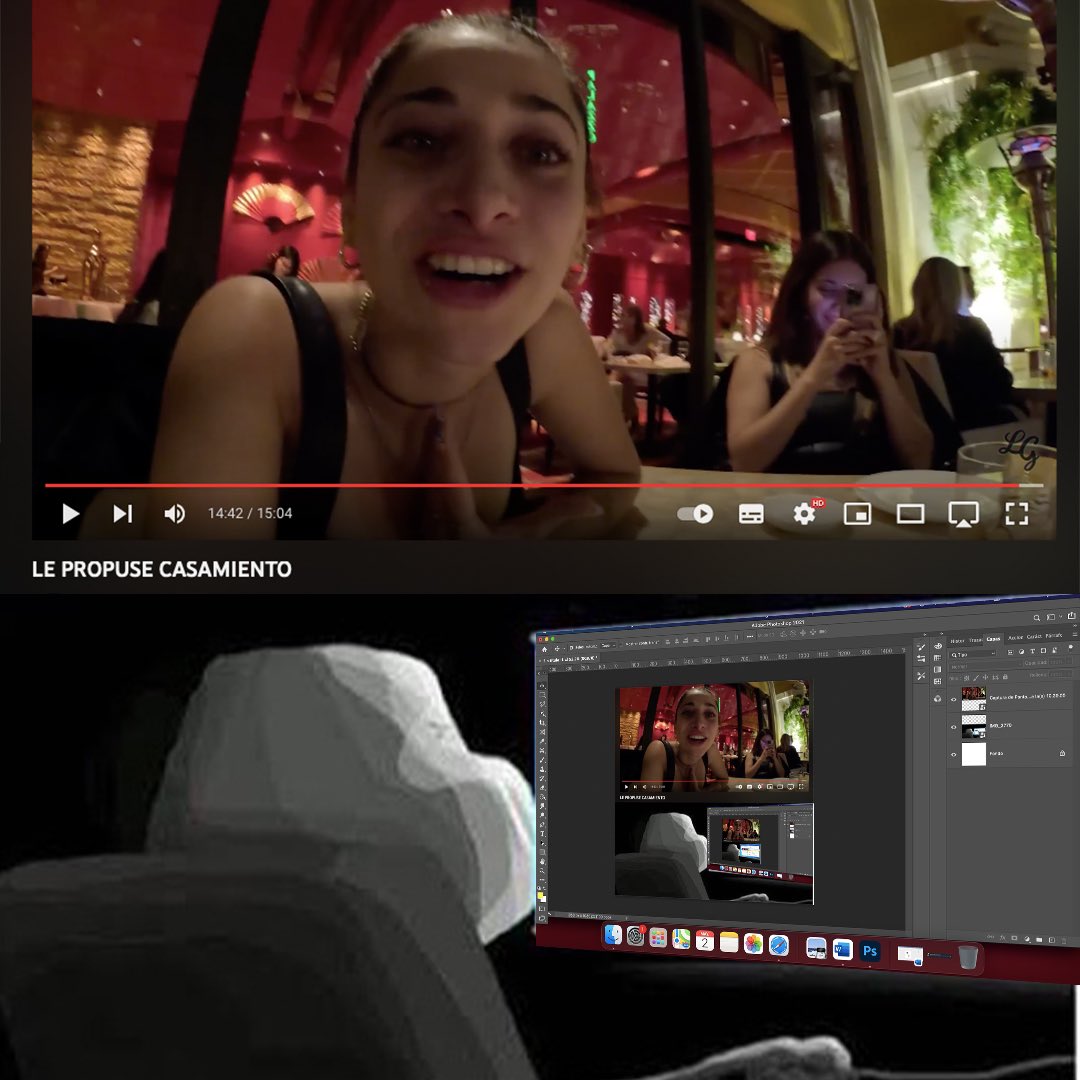Switch to the Histor panel tab
This screenshot has width=1080, height=1080.
[x=957, y=641]
